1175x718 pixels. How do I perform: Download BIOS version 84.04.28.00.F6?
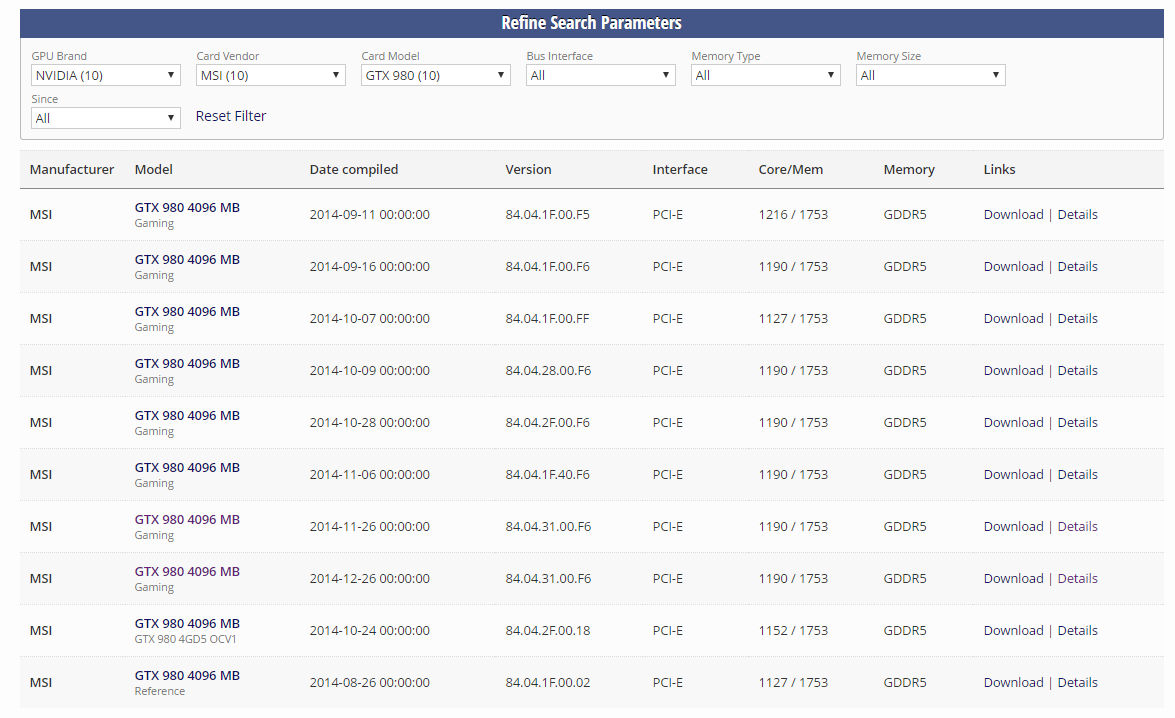(x=1013, y=370)
